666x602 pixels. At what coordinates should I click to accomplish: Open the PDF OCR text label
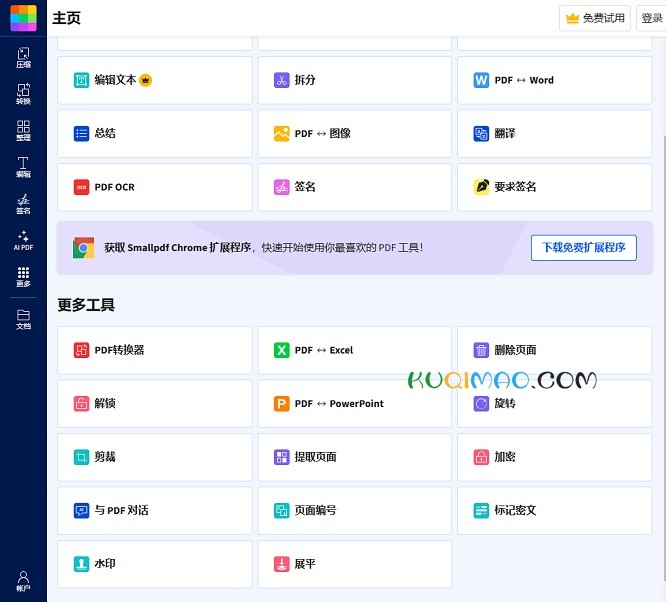click(x=114, y=187)
